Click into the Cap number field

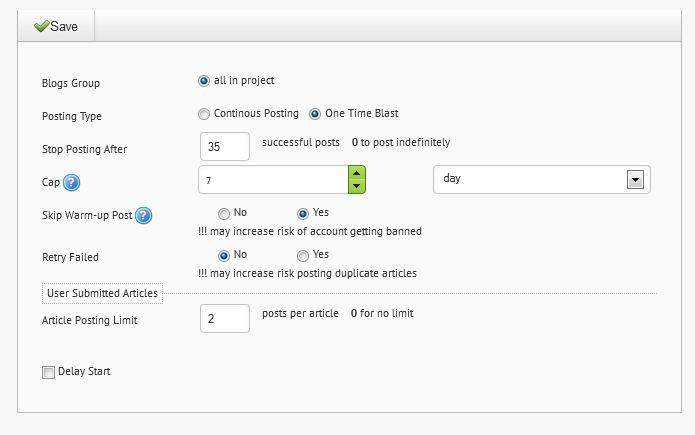(x=273, y=180)
